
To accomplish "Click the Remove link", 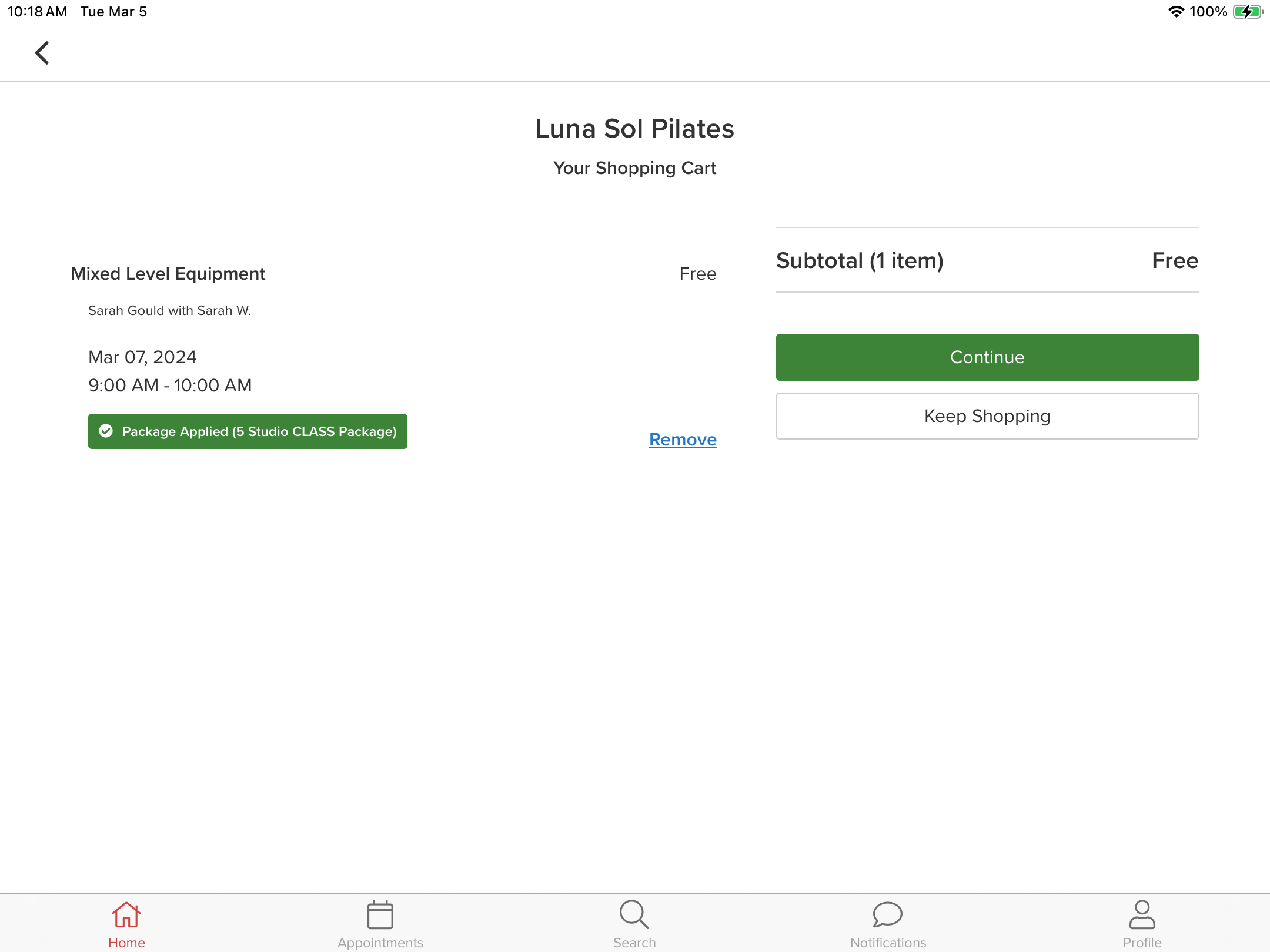I will click(x=683, y=440).
